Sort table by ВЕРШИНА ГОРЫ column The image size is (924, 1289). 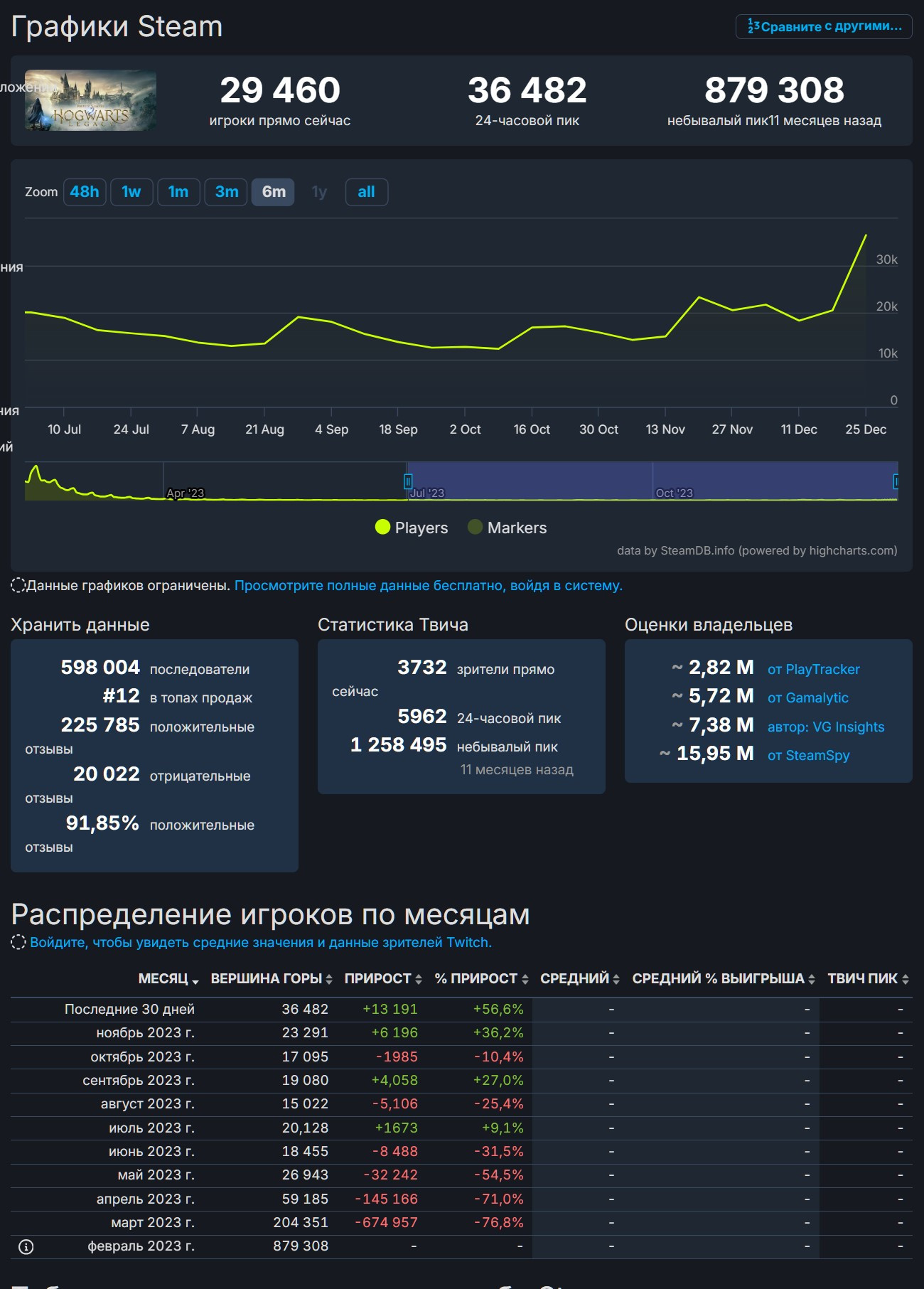271,978
